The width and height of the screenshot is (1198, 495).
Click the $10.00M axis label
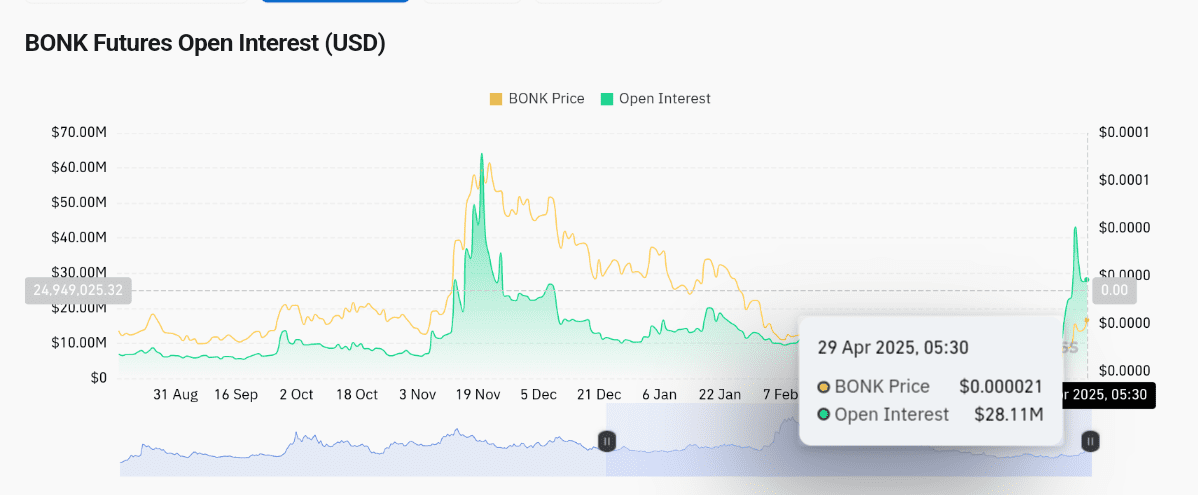(79, 343)
